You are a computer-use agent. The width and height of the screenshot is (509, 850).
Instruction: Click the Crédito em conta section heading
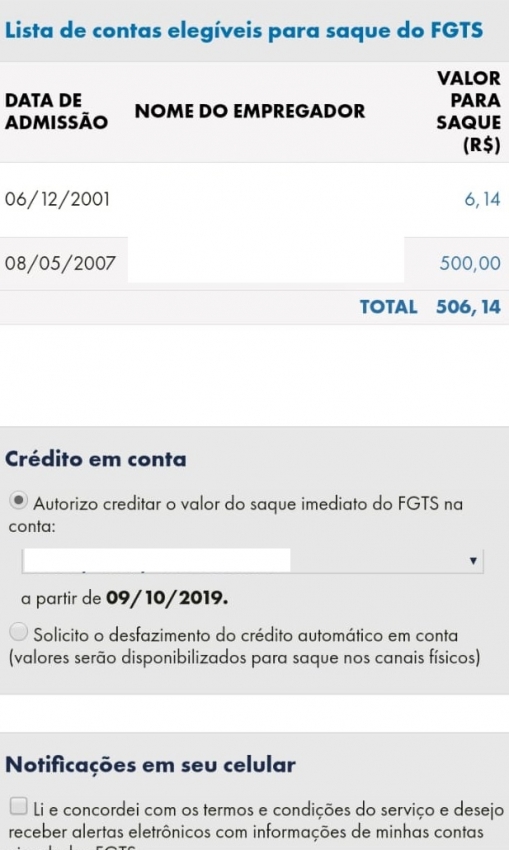[x=95, y=459]
